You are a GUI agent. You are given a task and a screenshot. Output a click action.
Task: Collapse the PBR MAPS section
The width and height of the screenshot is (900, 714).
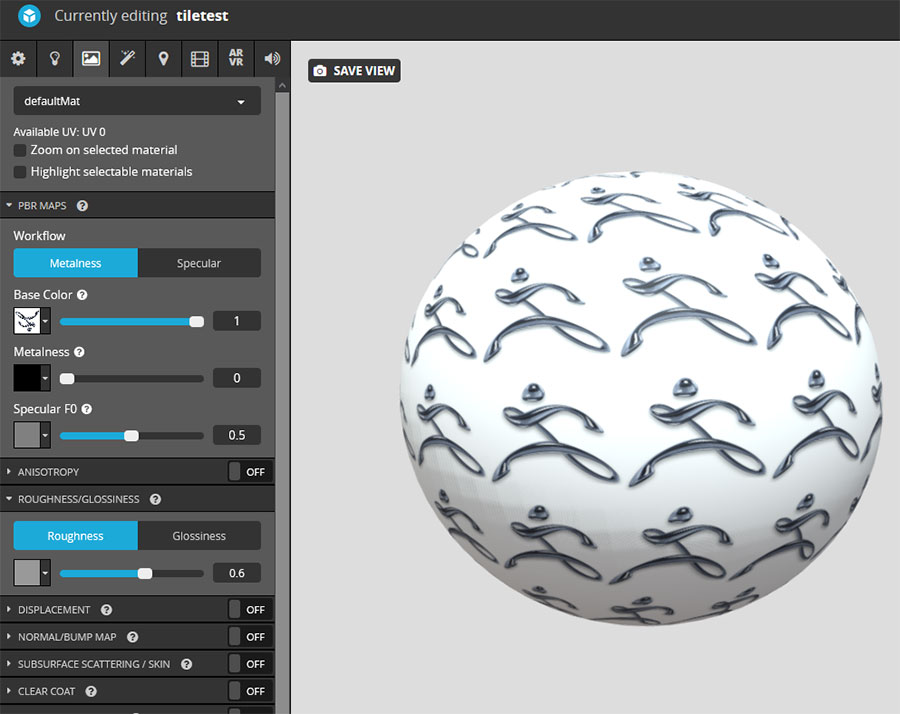point(9,205)
